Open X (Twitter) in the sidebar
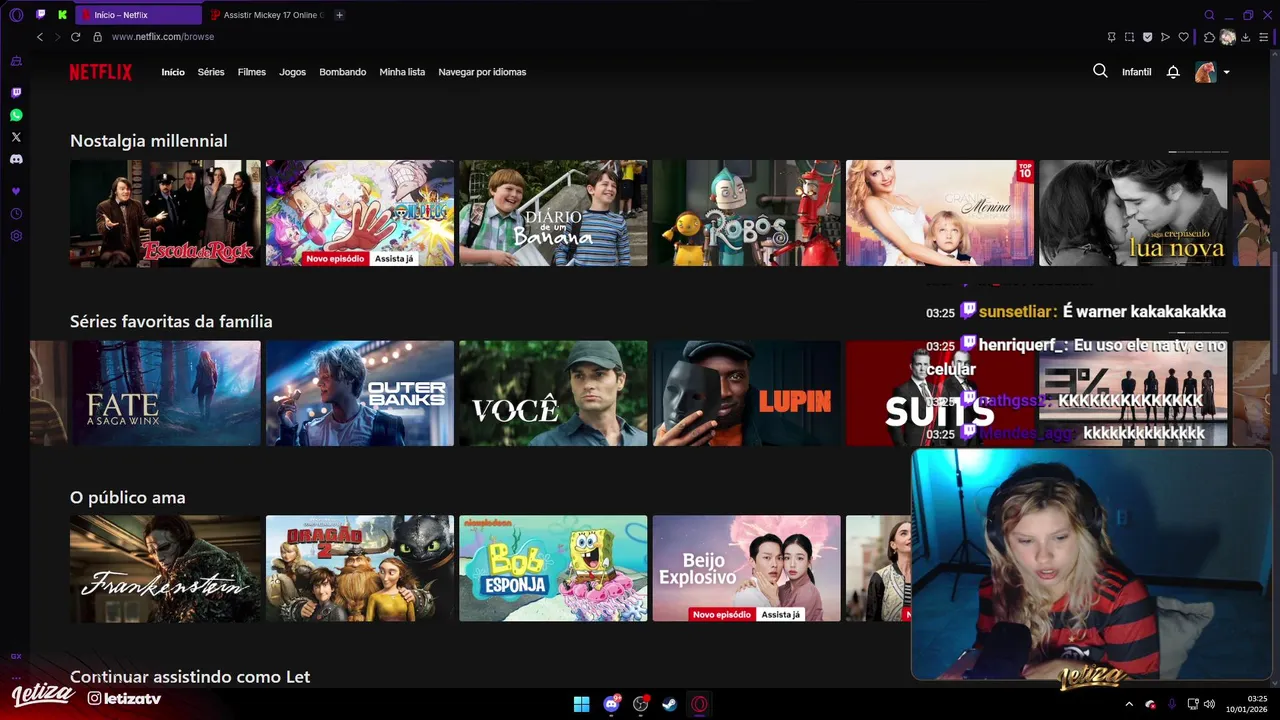The height and width of the screenshot is (720, 1280). point(16,137)
